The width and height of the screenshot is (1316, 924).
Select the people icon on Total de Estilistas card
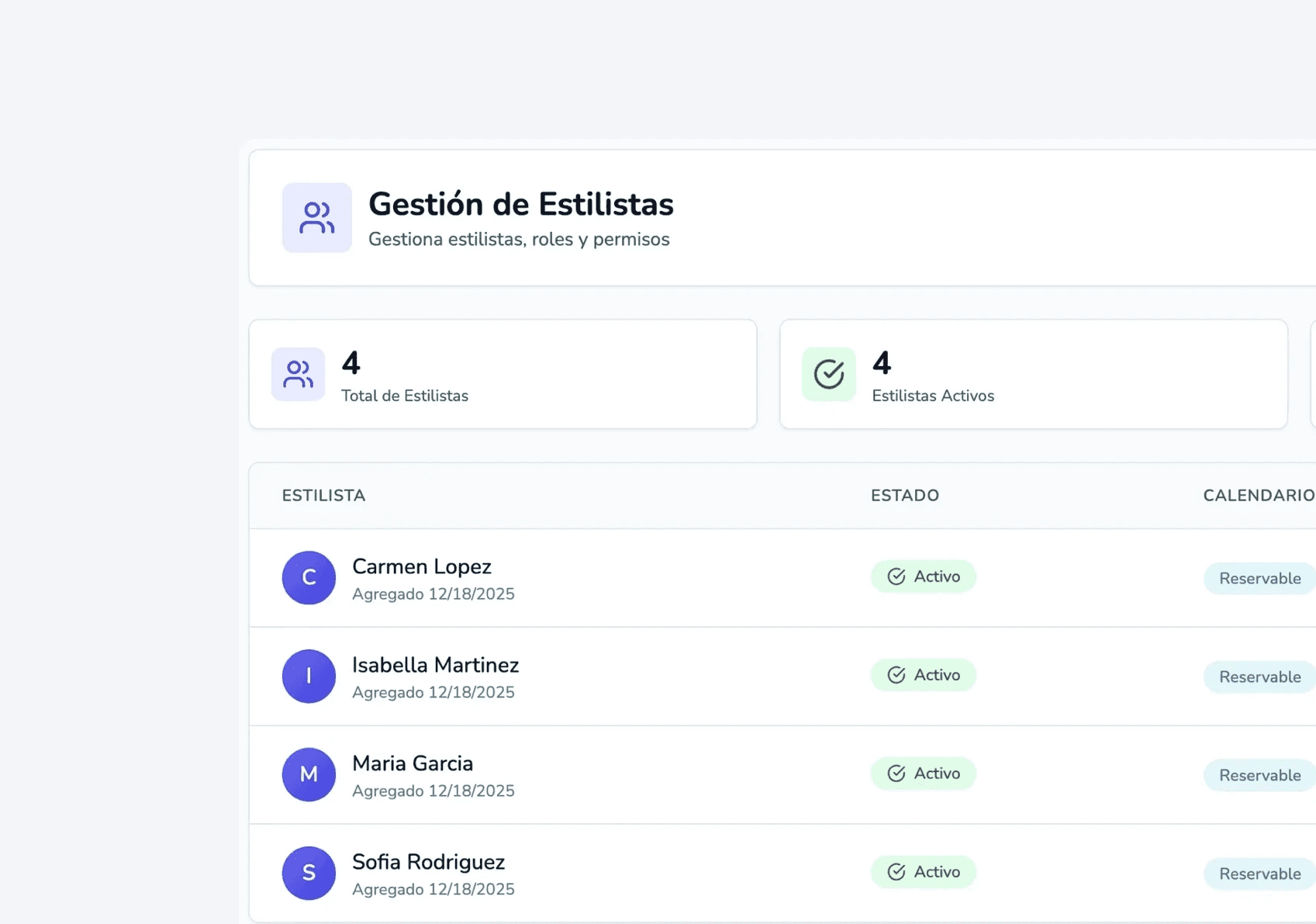pos(298,374)
